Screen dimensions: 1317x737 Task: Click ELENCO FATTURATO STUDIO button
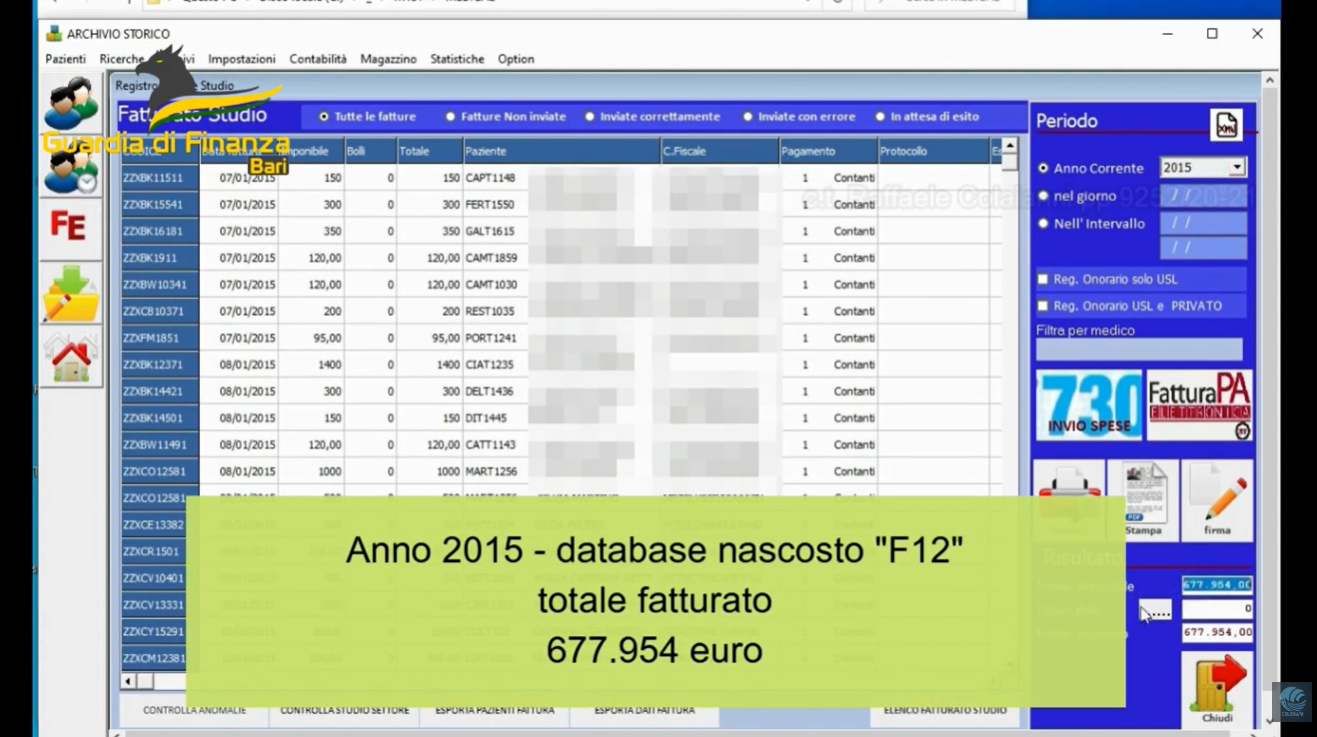[x=945, y=711]
